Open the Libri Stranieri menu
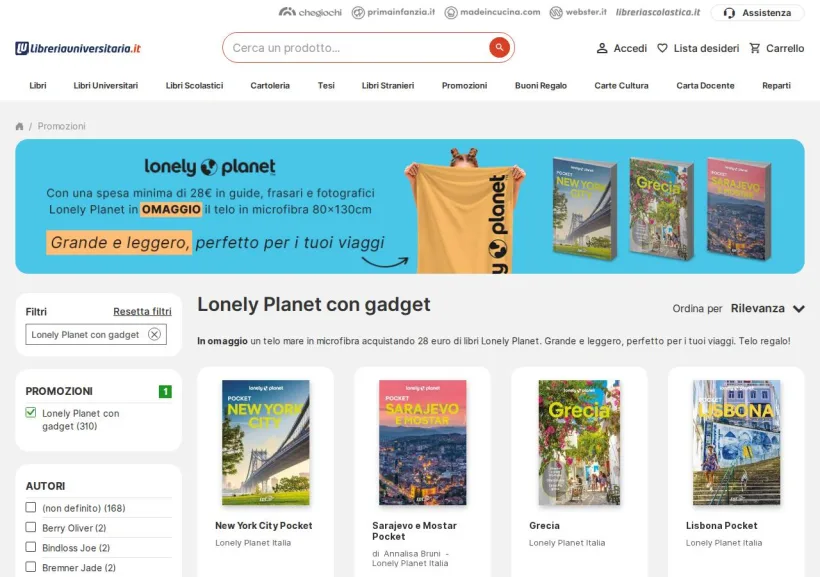Screen dimensions: 820x577 [x=388, y=85]
